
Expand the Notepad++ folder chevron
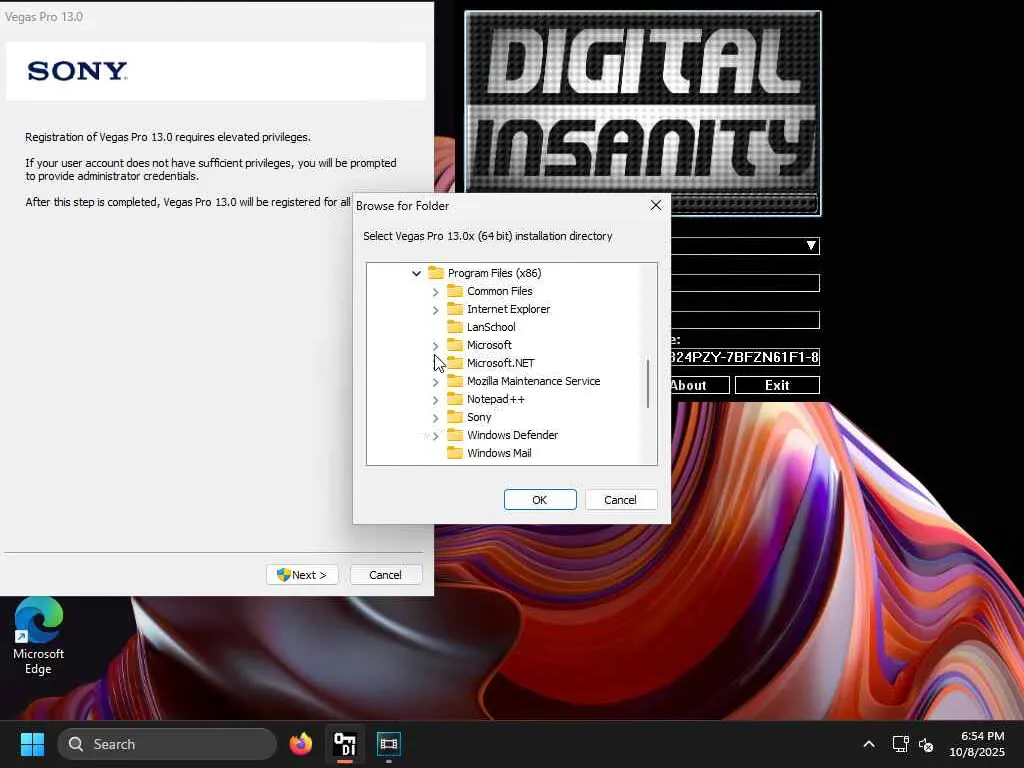436,400
